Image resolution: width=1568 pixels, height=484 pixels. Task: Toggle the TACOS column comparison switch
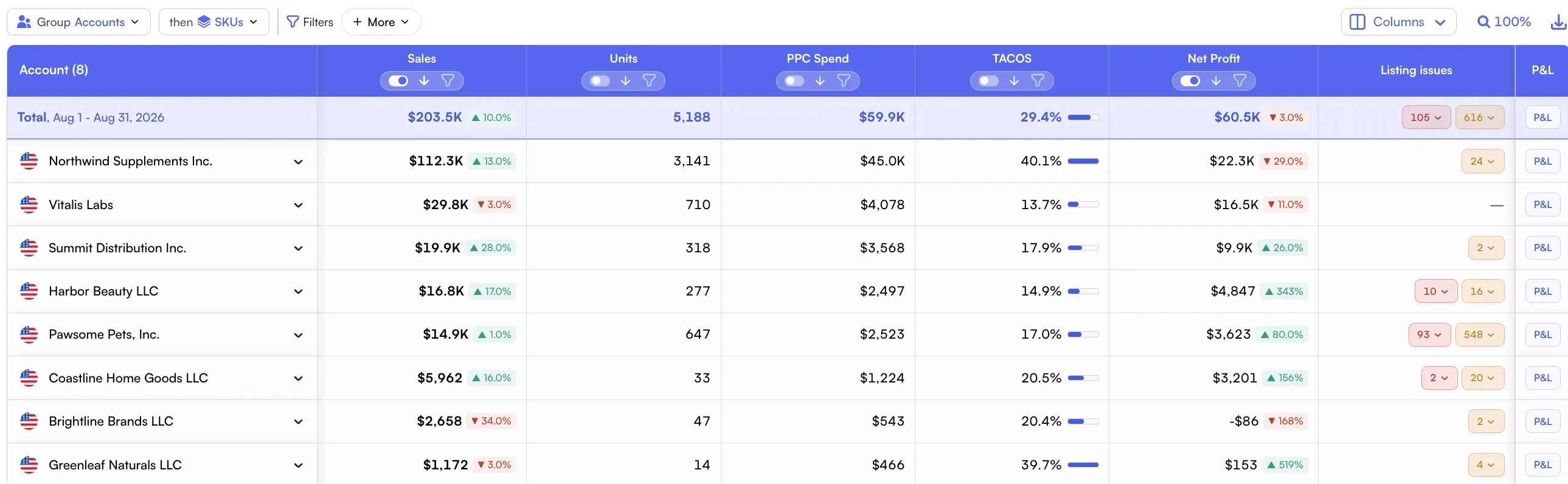988,80
